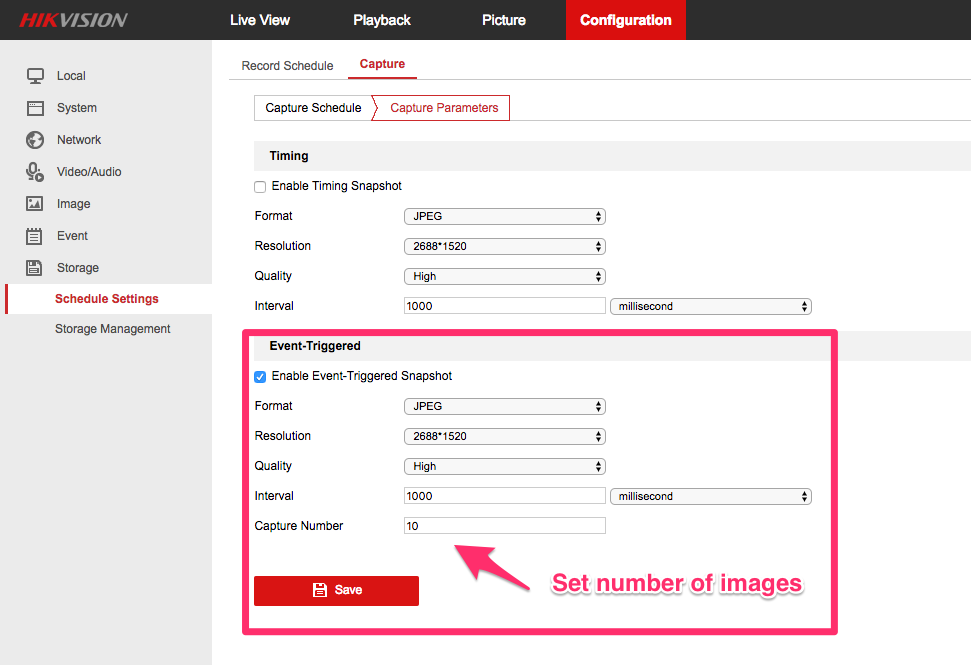Enable the Timing Snapshot checkbox
Screen dimensions: 971x665
(x=260, y=187)
